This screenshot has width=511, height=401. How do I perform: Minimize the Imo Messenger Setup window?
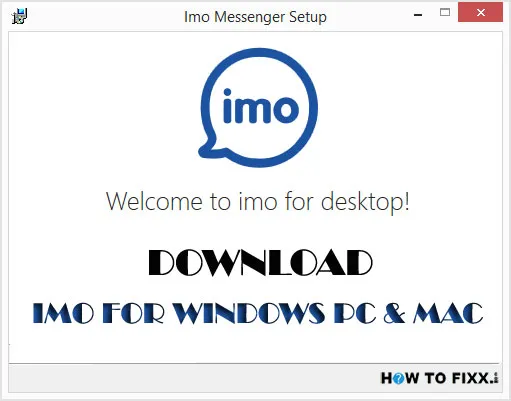pyautogui.click(x=418, y=14)
